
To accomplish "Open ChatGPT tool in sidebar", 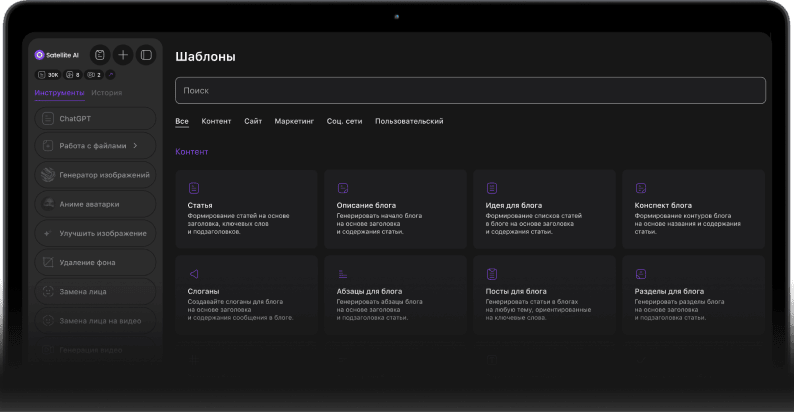I will pos(96,118).
